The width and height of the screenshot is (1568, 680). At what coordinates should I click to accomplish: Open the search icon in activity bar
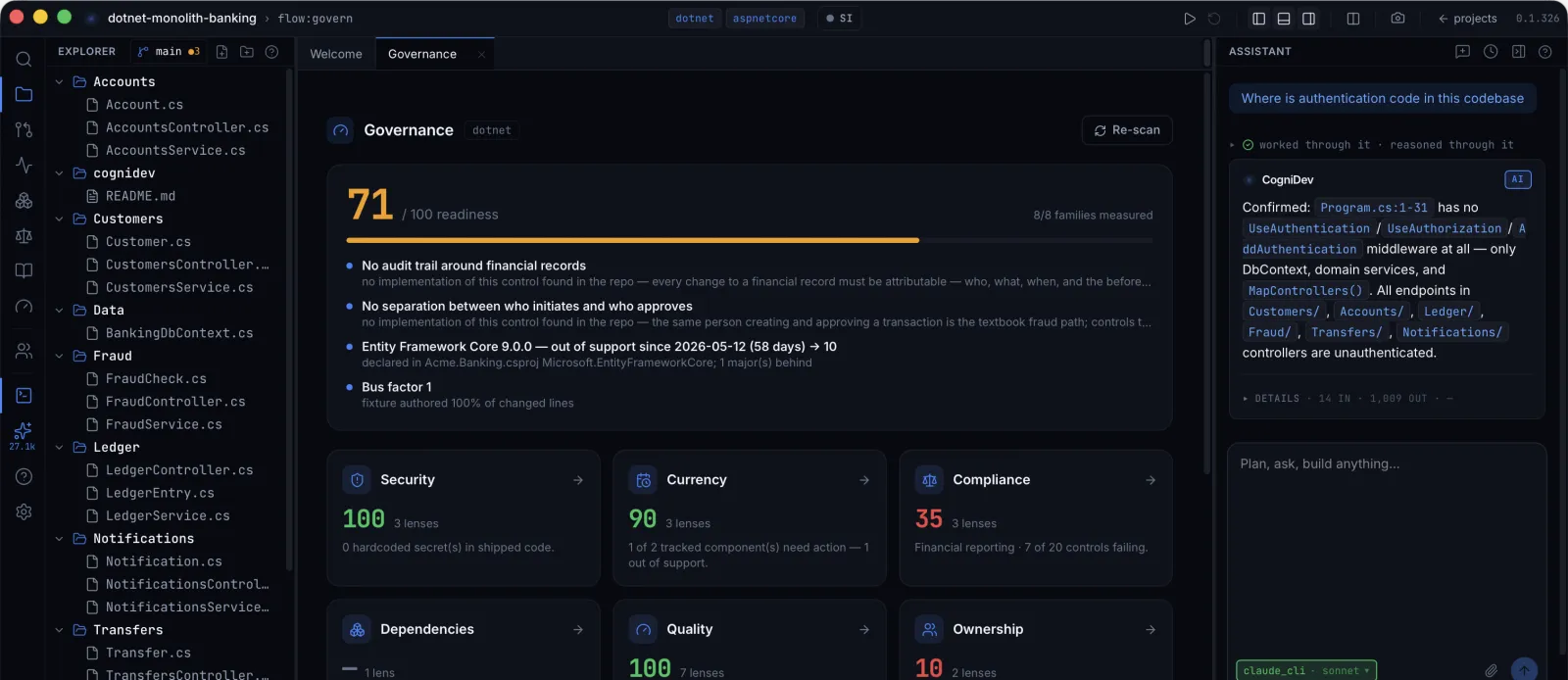coord(24,59)
